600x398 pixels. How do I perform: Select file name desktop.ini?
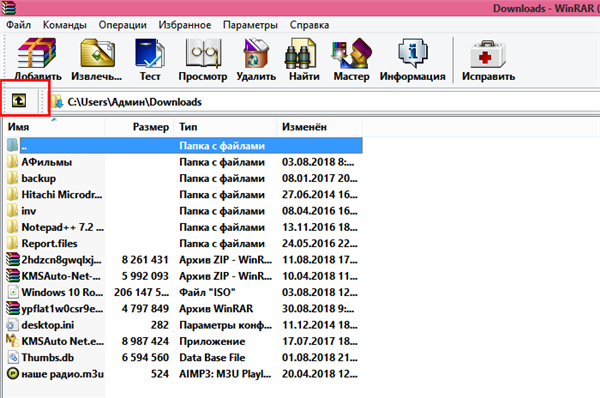coord(48,325)
